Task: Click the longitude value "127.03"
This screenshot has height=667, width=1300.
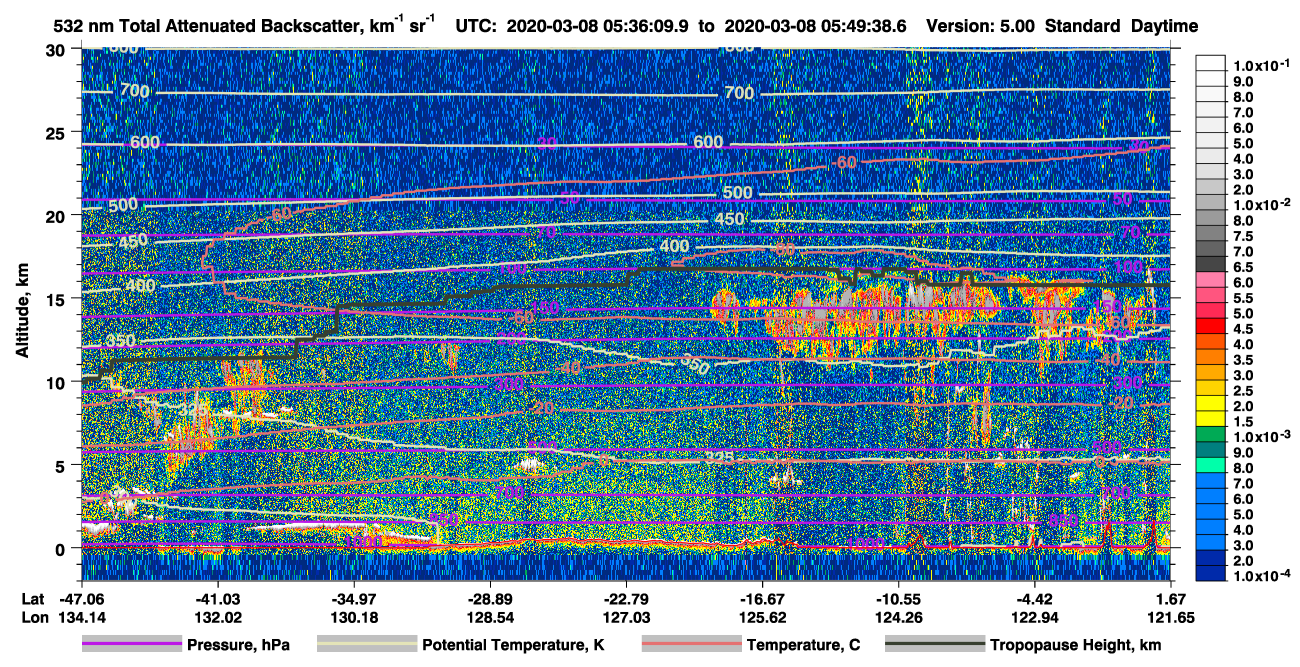Action: click(626, 618)
